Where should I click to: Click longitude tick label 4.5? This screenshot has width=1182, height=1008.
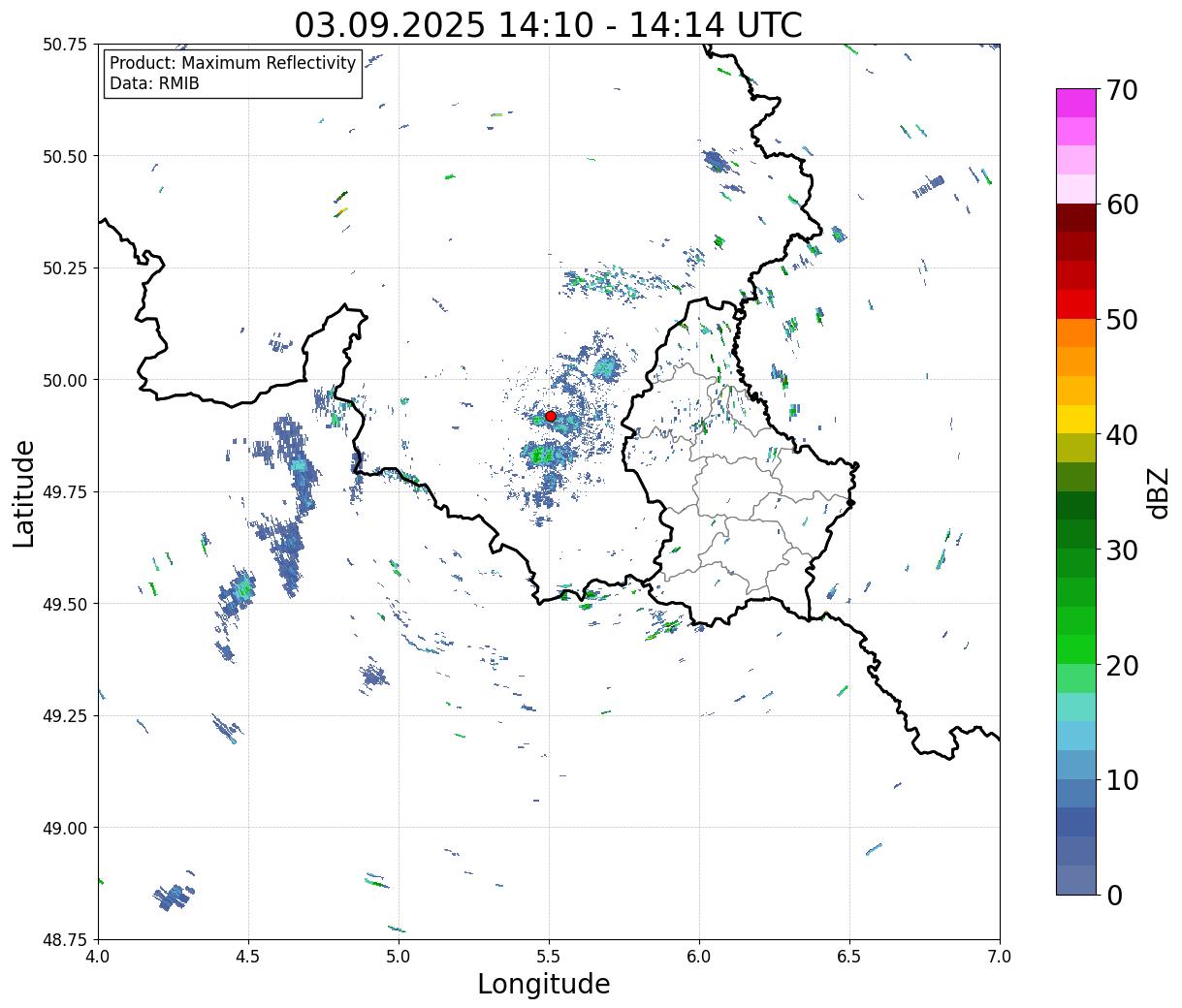[248, 957]
